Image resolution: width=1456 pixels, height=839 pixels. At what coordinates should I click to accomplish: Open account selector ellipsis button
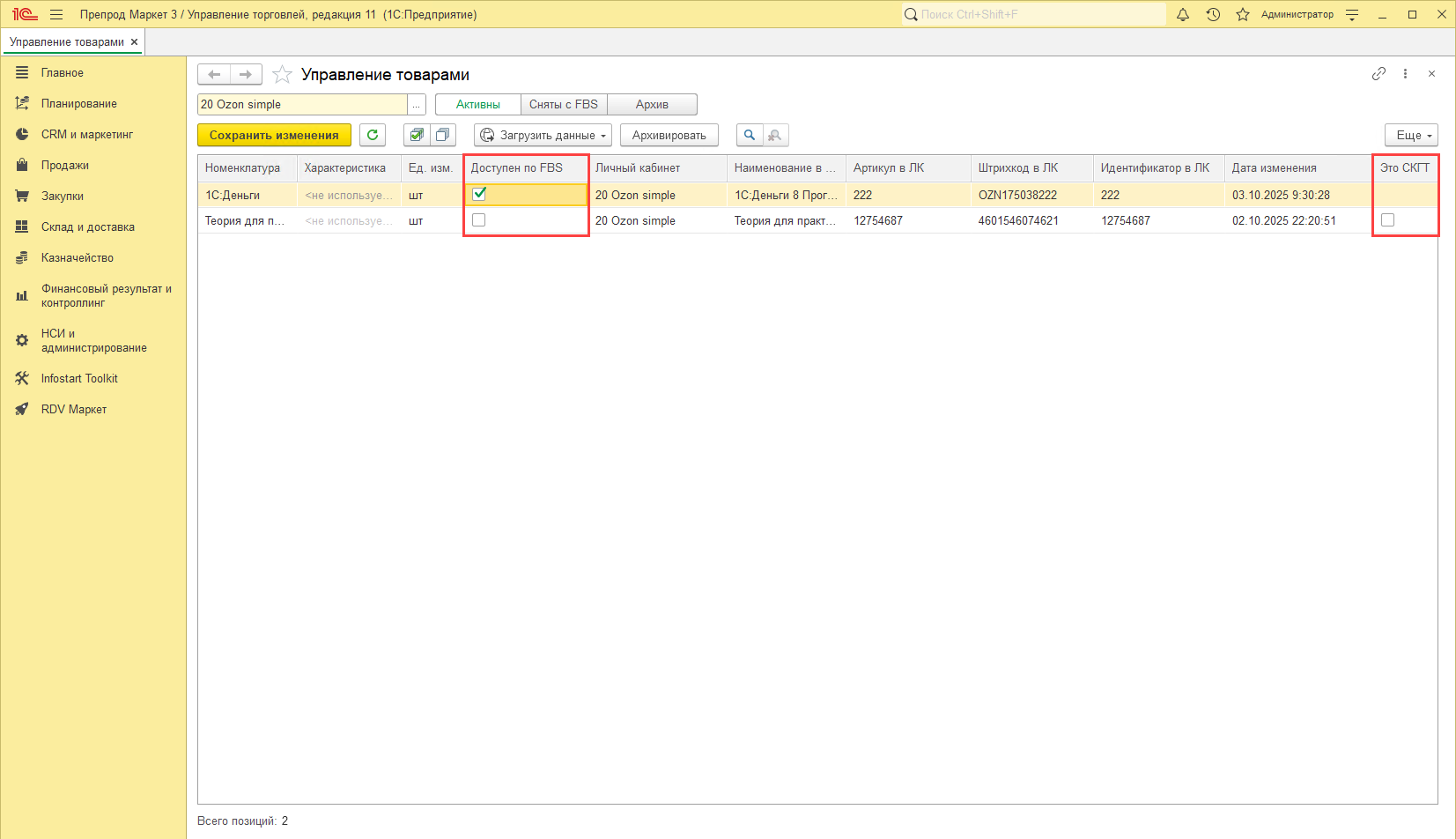[417, 105]
